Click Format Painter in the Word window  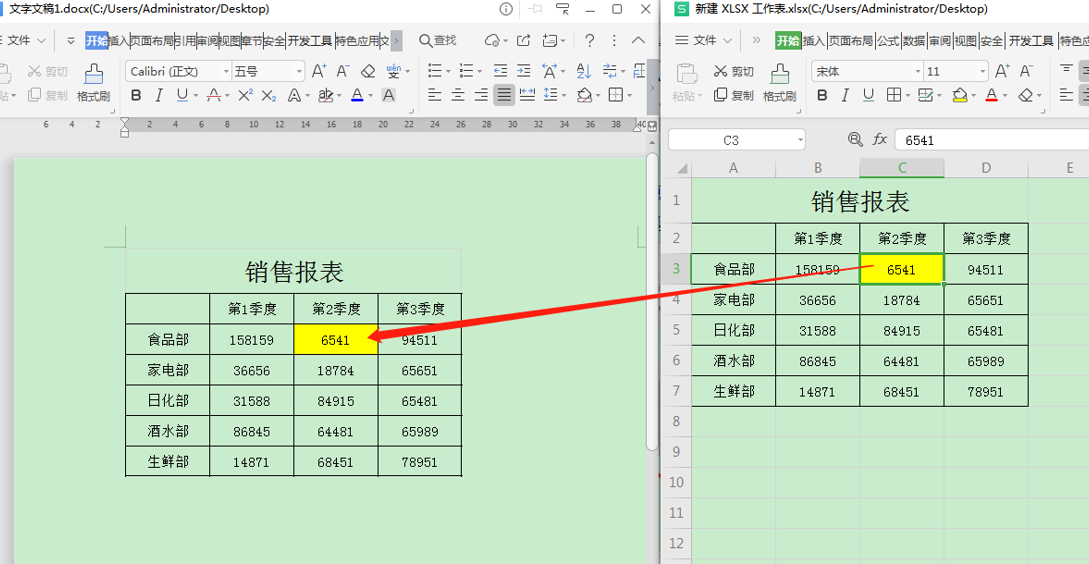coord(94,83)
